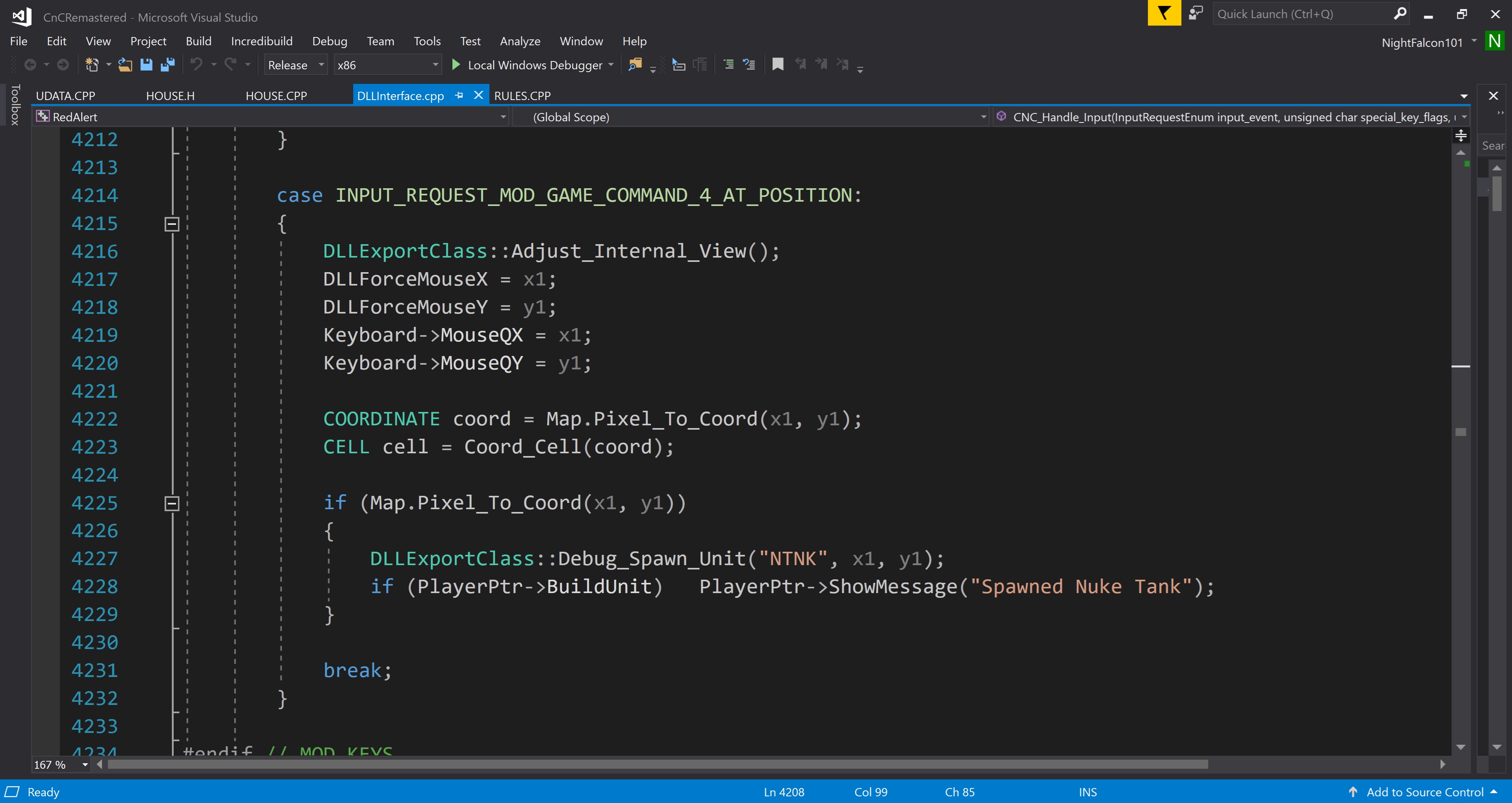Screen dimensions: 1512x803
Task: Click the Ln 4208 status bar entry
Action: (784, 792)
